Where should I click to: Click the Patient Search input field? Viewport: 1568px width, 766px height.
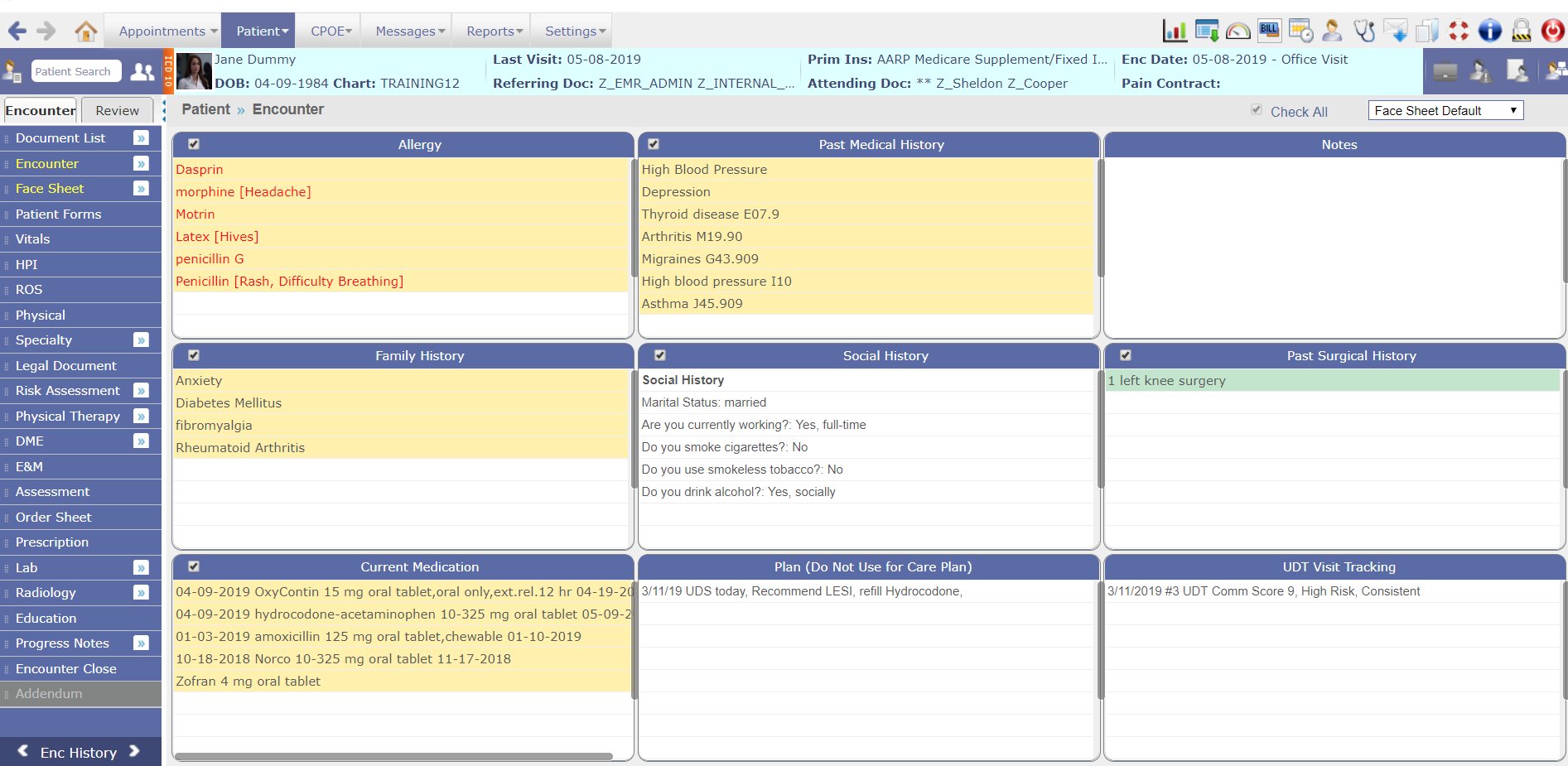coord(75,71)
